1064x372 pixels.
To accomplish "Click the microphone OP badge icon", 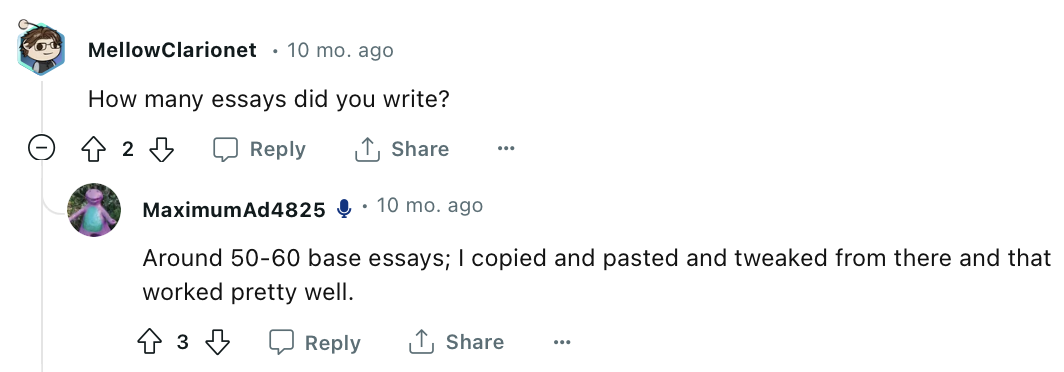I will pos(345,209).
